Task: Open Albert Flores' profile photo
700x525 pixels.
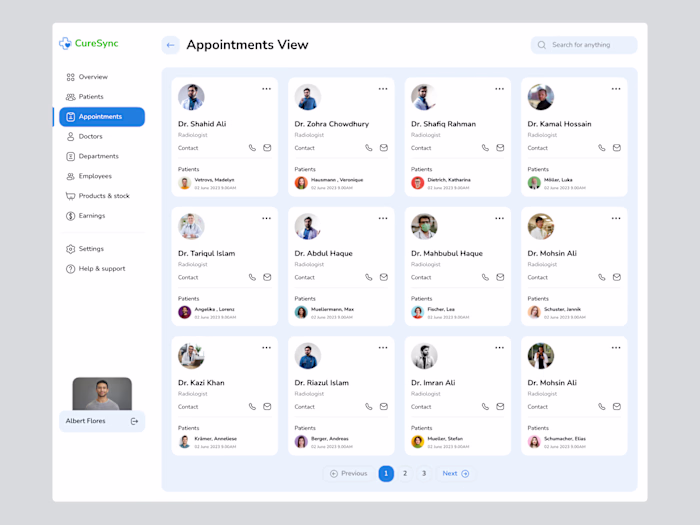Action: pos(102,394)
